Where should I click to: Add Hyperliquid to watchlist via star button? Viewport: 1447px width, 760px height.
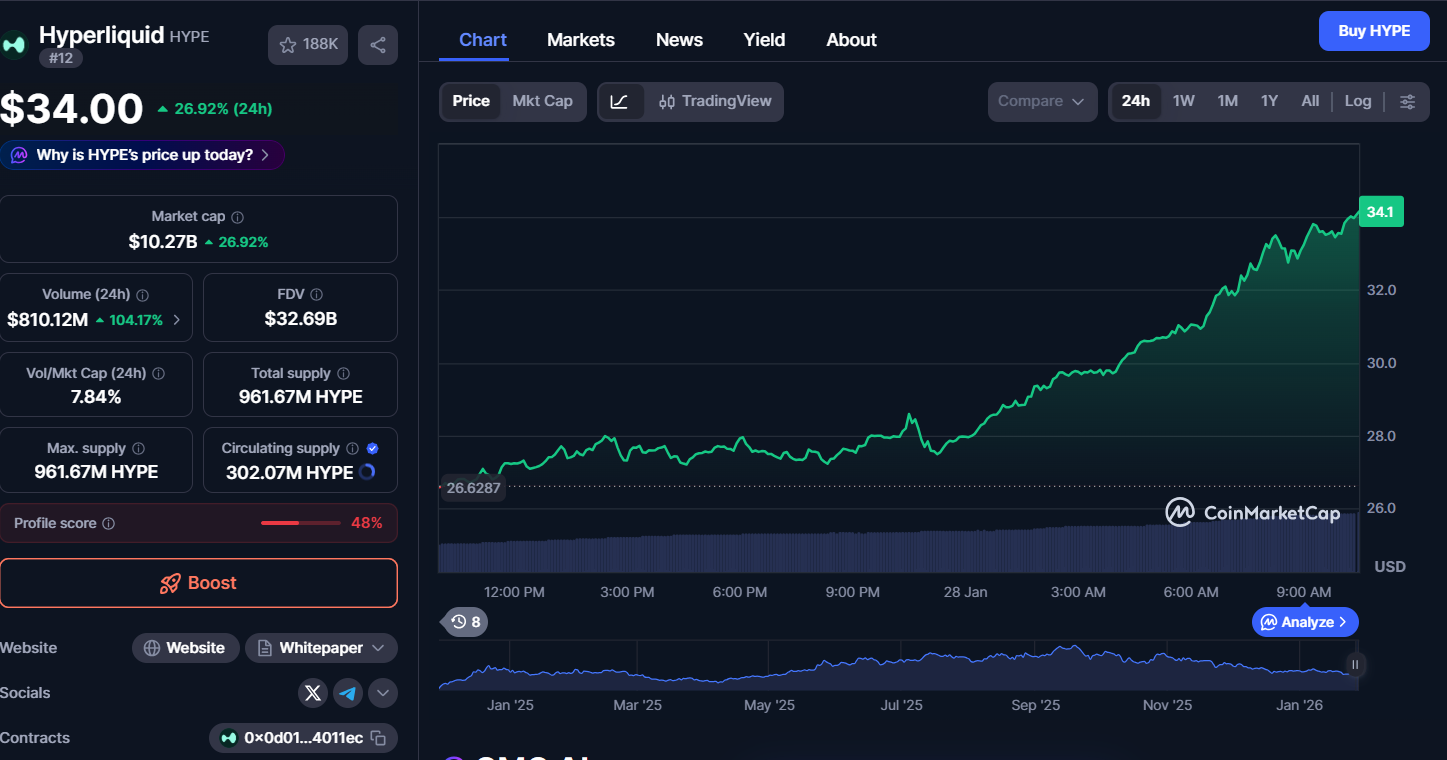click(x=308, y=45)
